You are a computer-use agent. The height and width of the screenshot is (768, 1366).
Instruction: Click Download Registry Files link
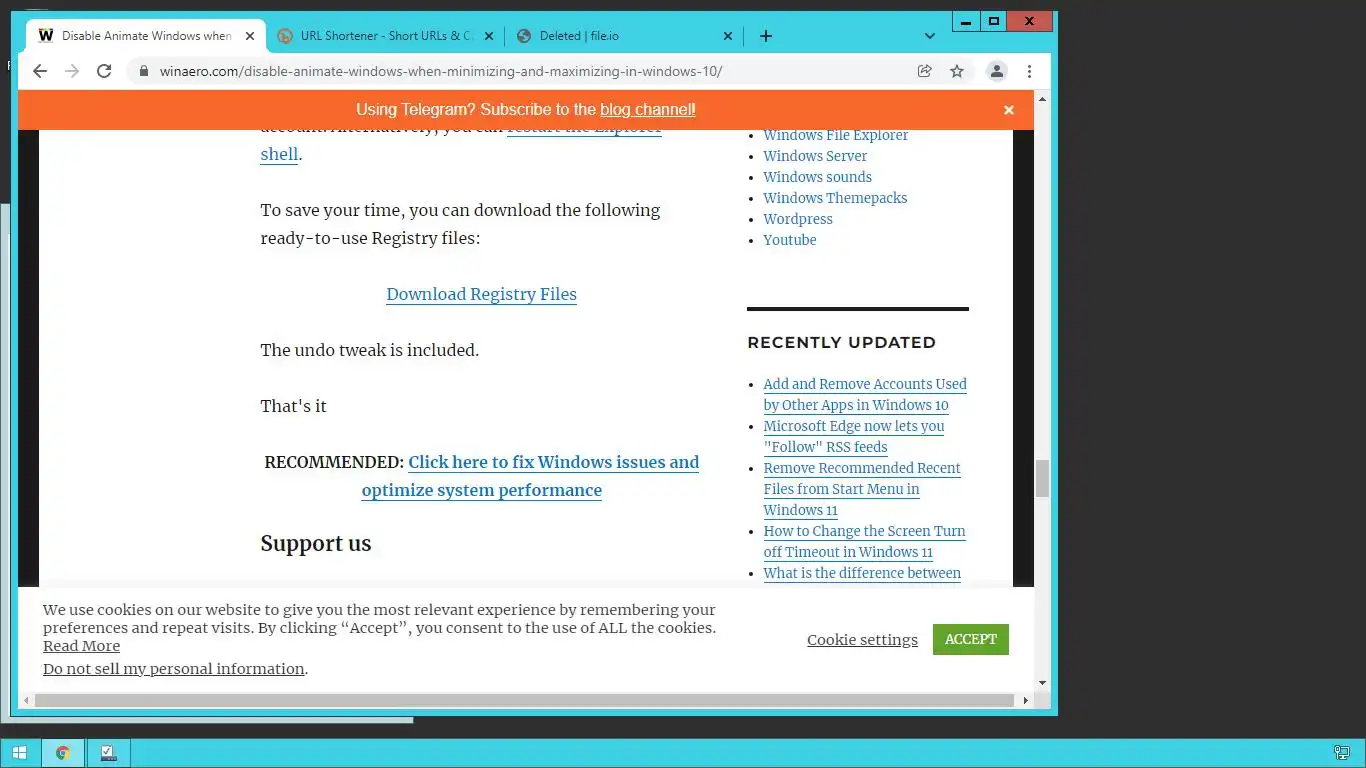point(481,294)
